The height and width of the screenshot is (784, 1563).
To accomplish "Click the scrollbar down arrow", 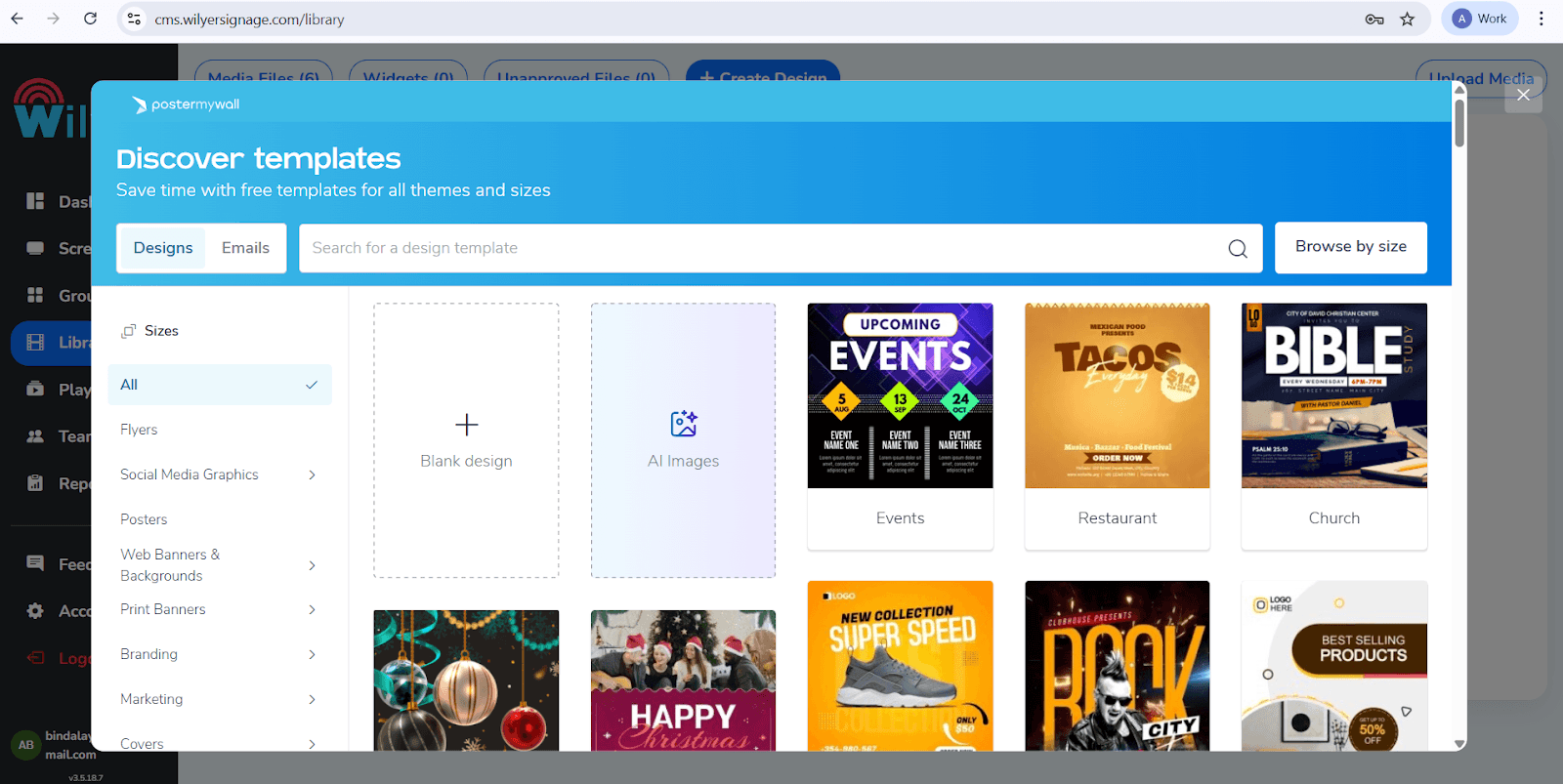I will pos(1459,744).
